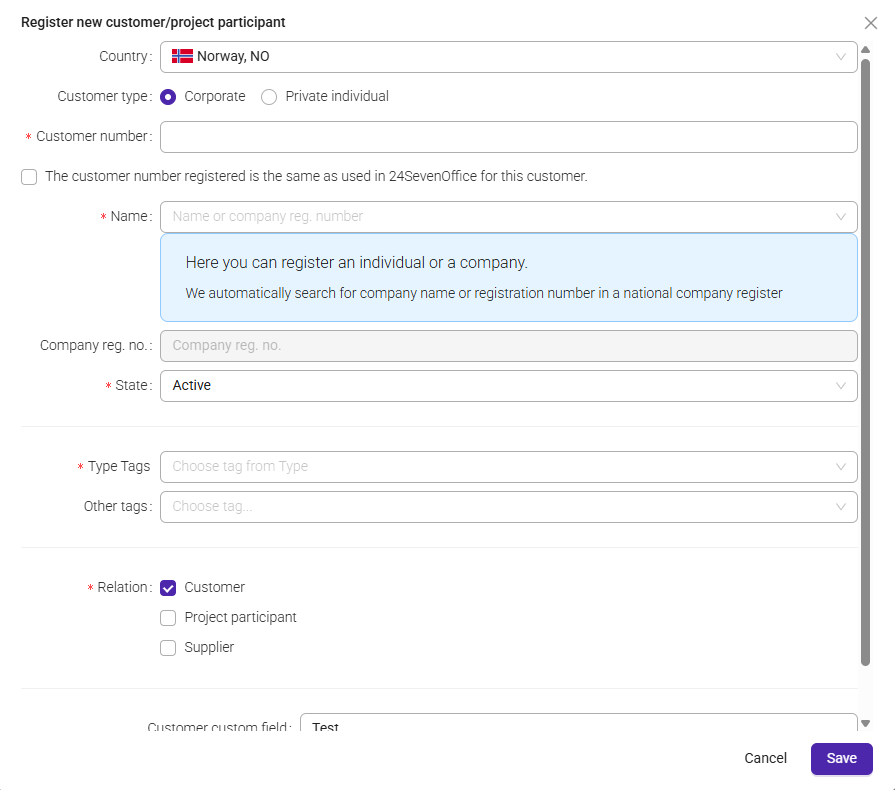The image size is (895, 790).
Task: Click the Norway flag icon
Action: 182,56
